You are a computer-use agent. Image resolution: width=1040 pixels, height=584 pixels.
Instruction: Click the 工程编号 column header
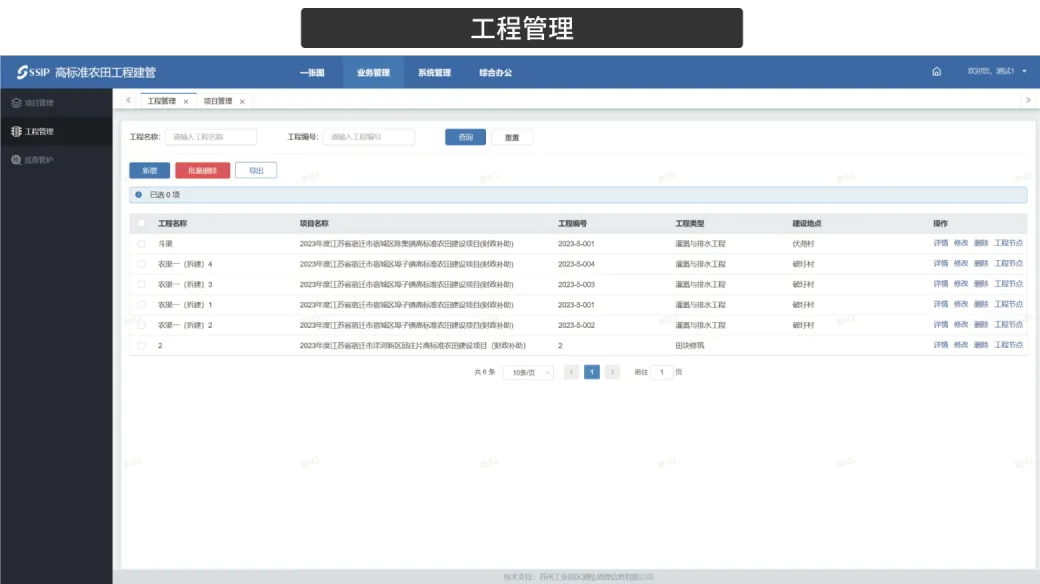[572, 224]
